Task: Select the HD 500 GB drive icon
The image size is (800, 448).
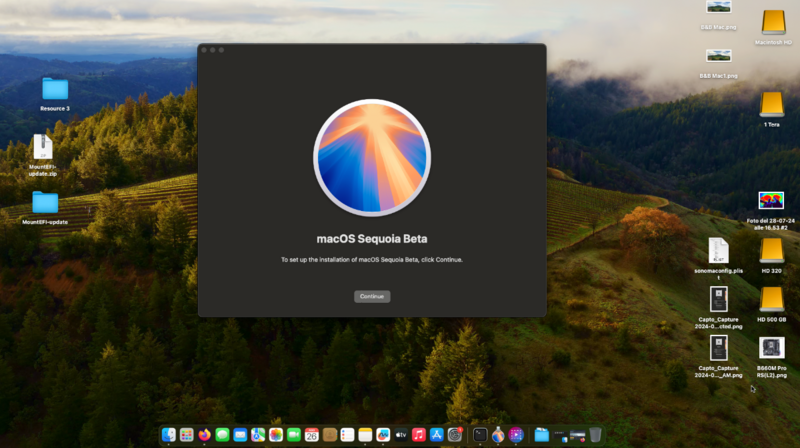Action: [772, 299]
